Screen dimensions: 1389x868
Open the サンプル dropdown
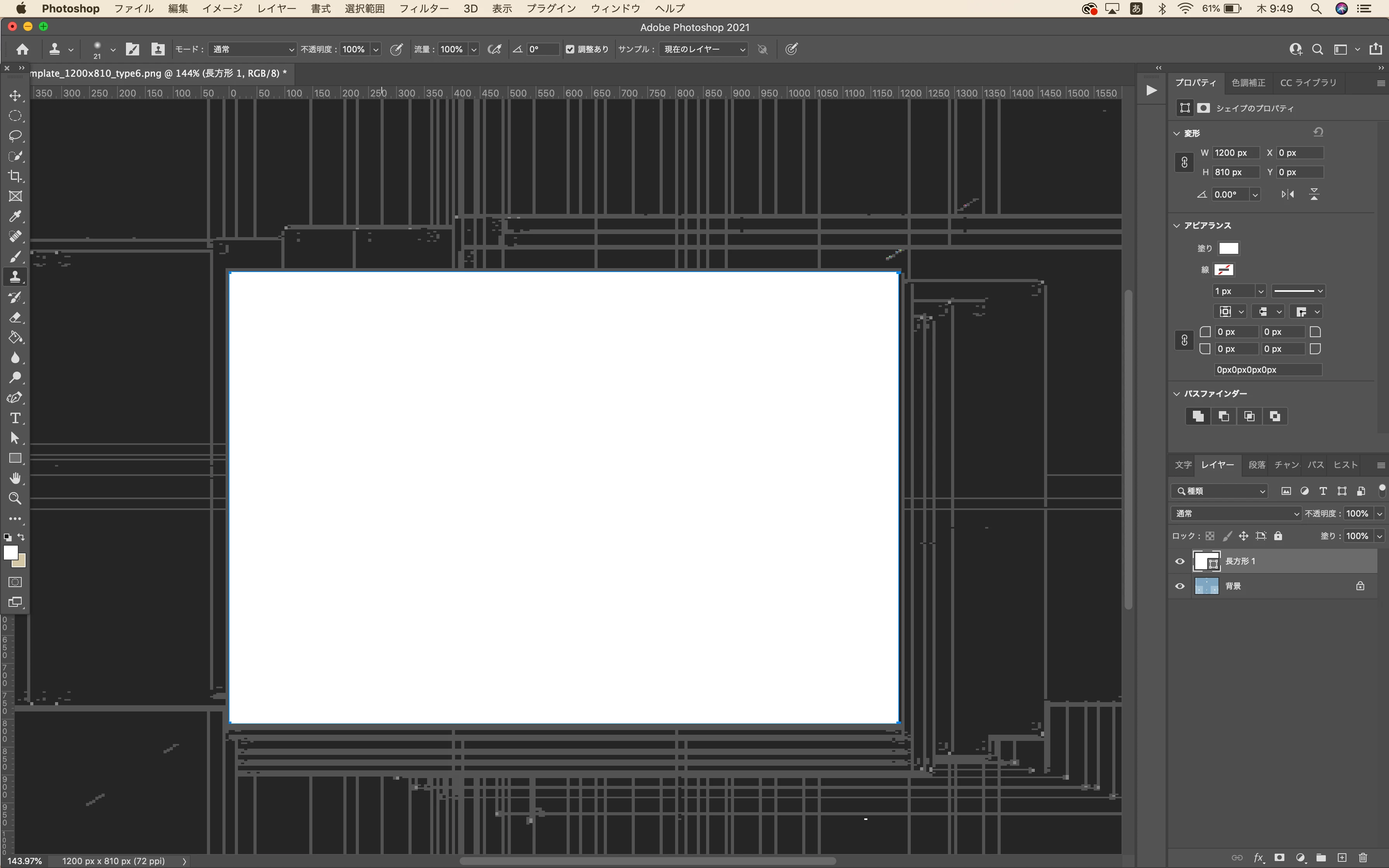coord(703,49)
